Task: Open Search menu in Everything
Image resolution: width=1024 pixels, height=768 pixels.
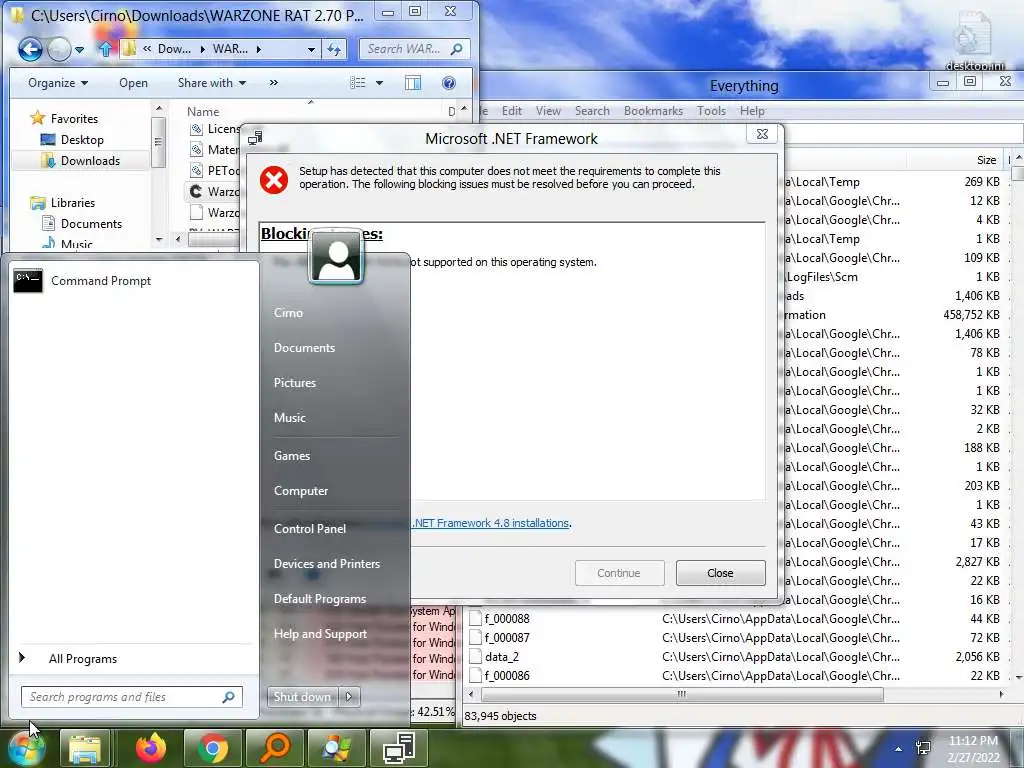Action: (x=592, y=111)
